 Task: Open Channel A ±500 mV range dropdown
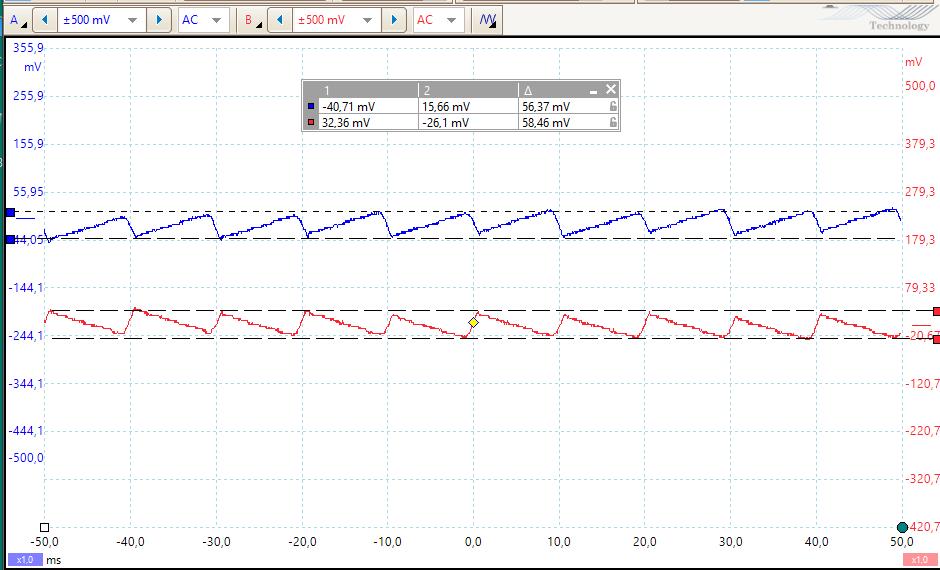pos(100,20)
